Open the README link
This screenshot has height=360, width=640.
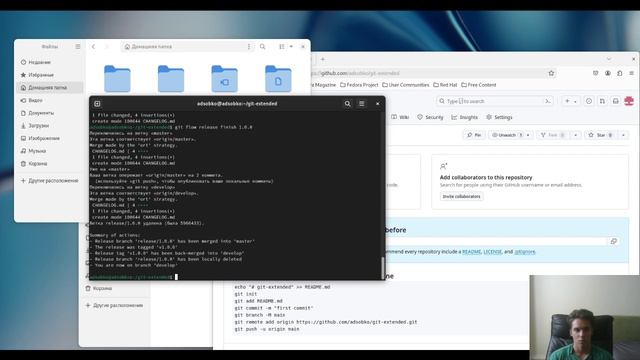(471, 252)
